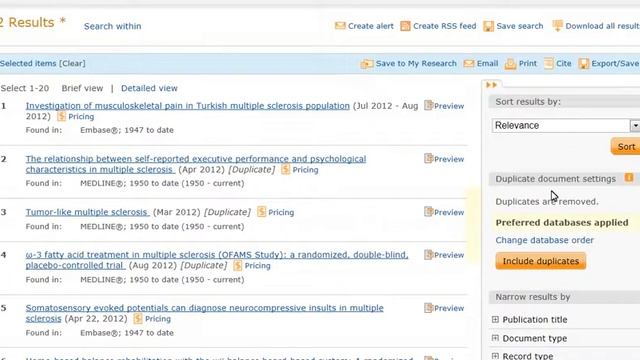Click the Save to My Research folder icon
This screenshot has height=360, width=640.
367,64
